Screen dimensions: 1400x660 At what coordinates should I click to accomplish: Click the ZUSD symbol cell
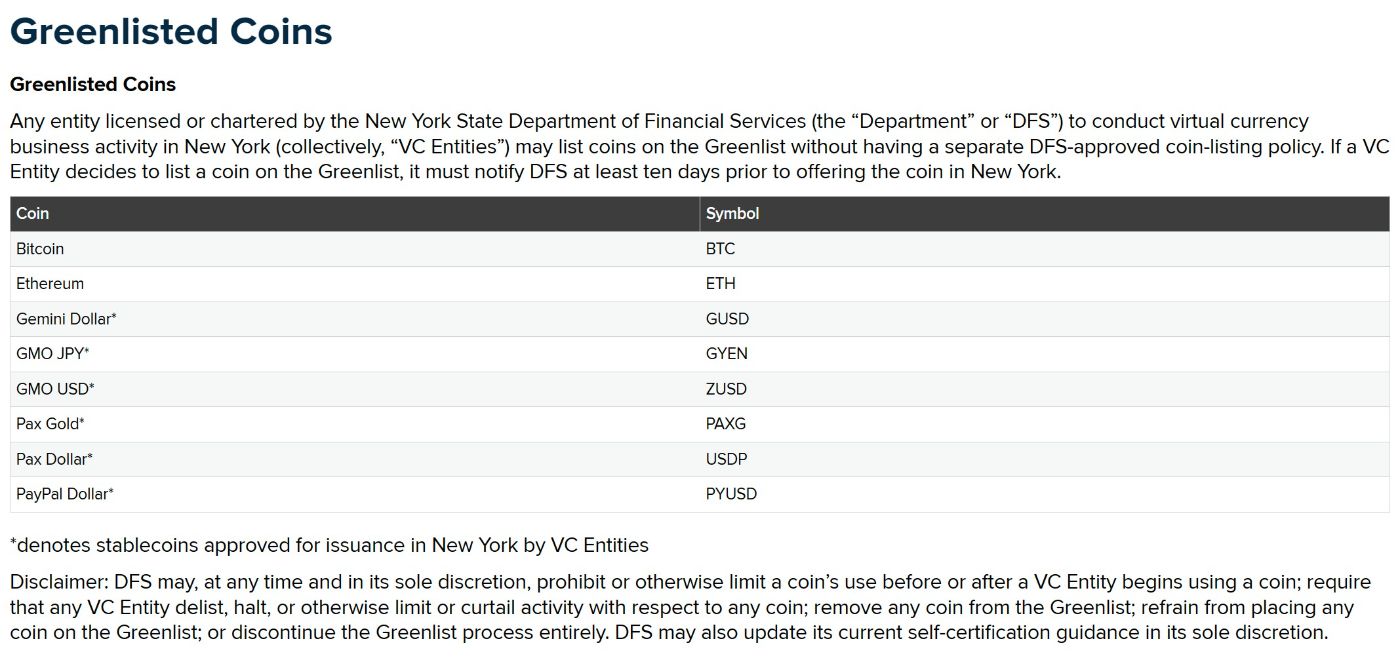coord(726,389)
